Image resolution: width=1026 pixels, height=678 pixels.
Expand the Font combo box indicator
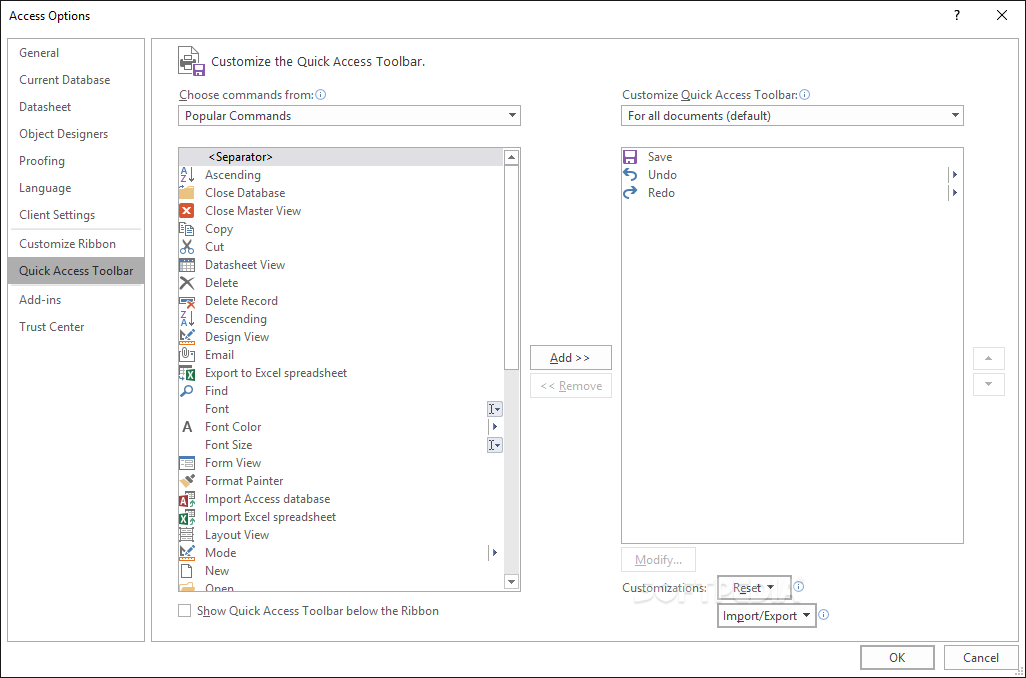[495, 409]
